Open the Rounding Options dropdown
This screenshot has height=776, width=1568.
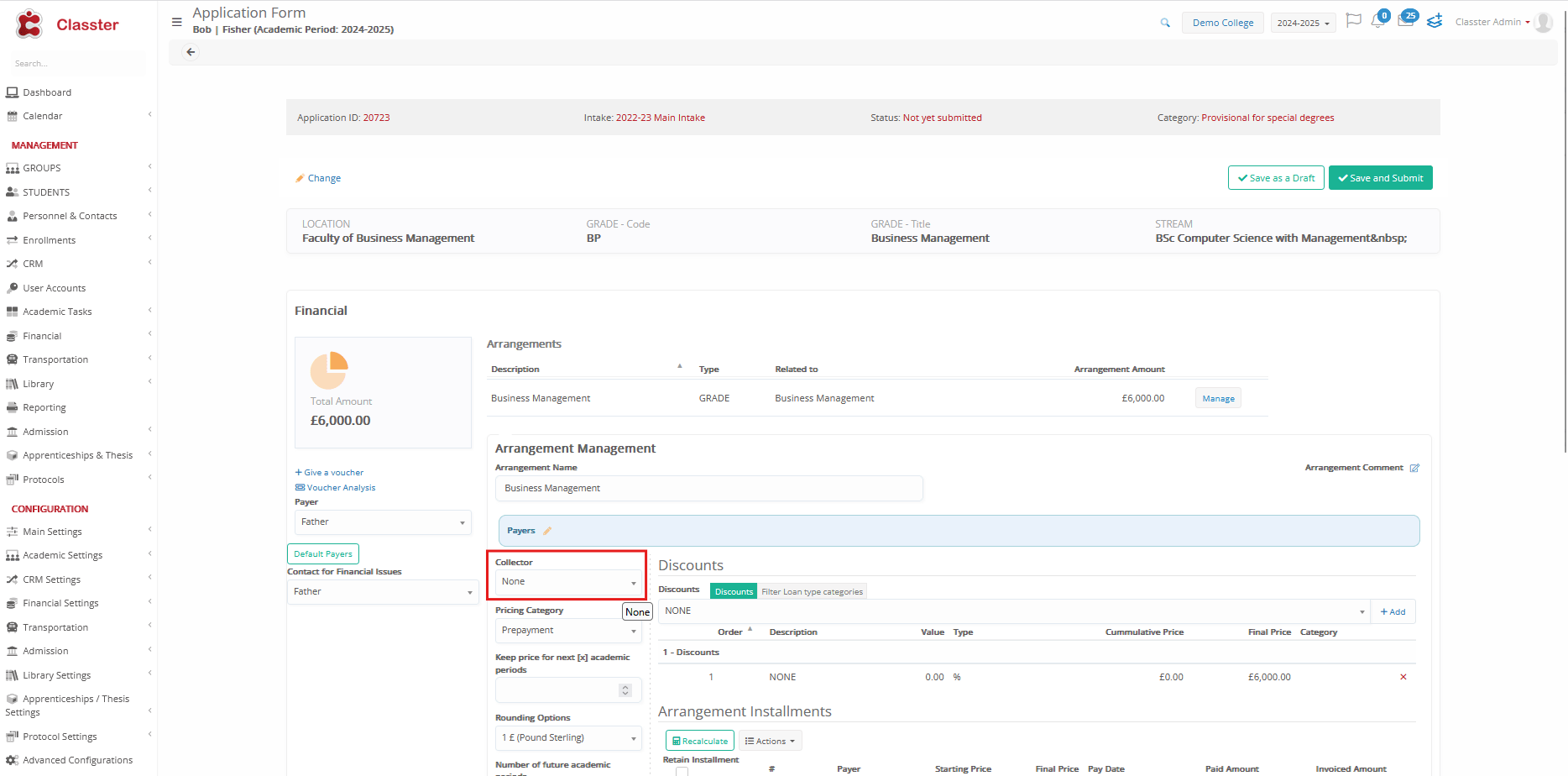[x=568, y=738]
